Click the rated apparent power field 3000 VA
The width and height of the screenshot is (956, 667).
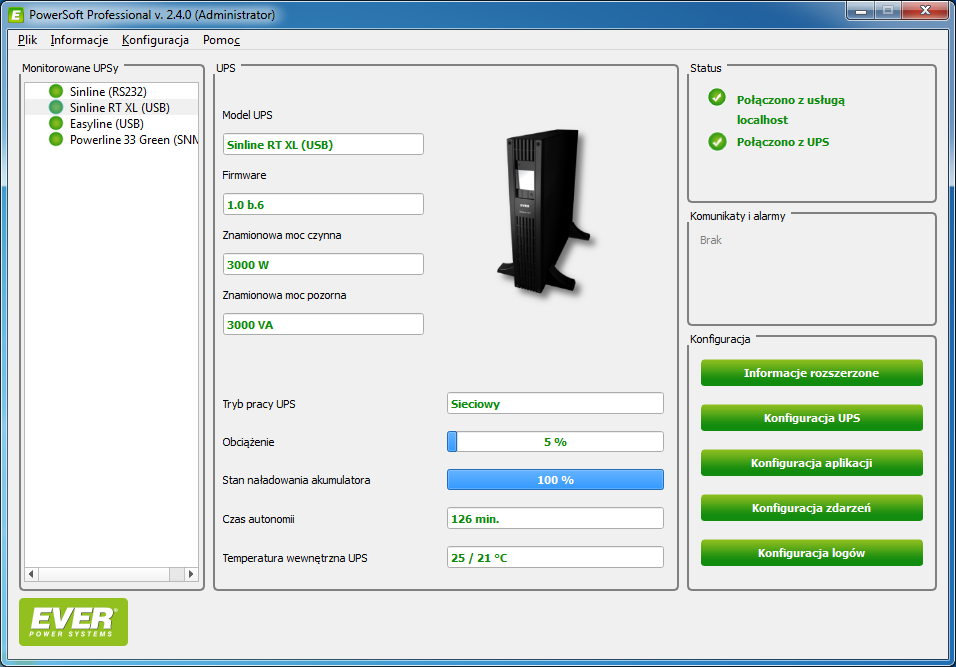pyautogui.click(x=323, y=324)
